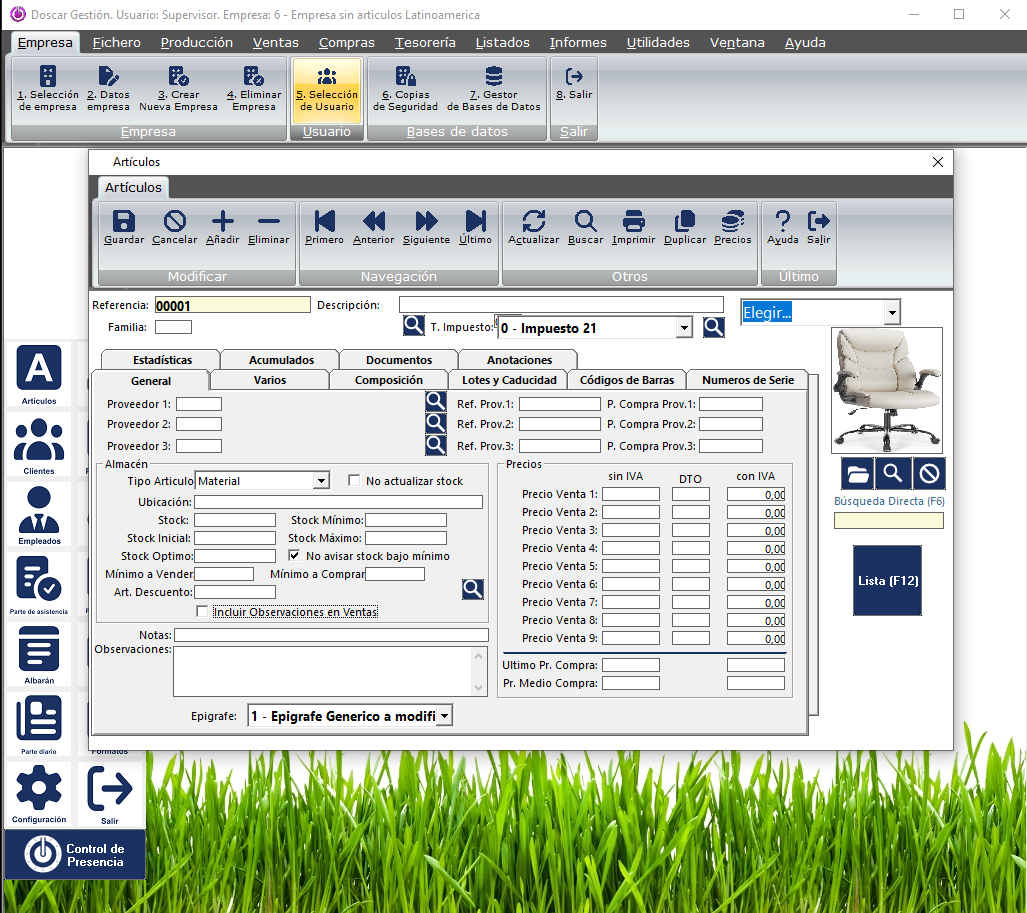
Task: Open Clientes from left sidebar
Action: 39,445
